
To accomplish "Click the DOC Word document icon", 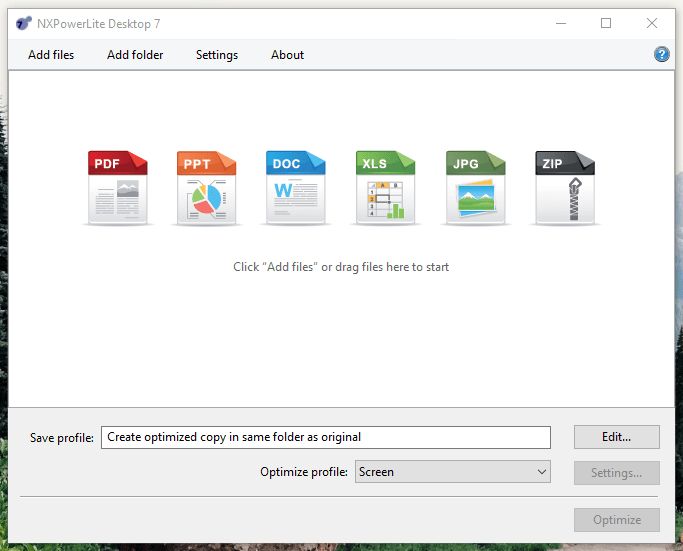I will [x=296, y=188].
